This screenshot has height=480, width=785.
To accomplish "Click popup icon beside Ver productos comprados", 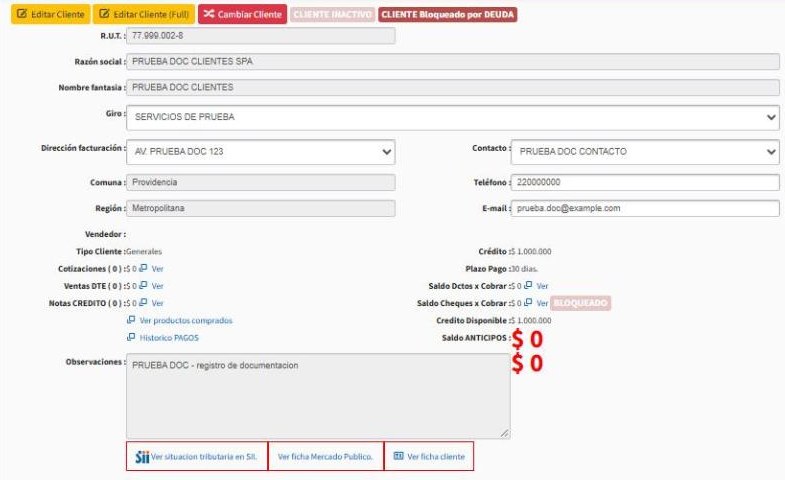I will point(131,320).
